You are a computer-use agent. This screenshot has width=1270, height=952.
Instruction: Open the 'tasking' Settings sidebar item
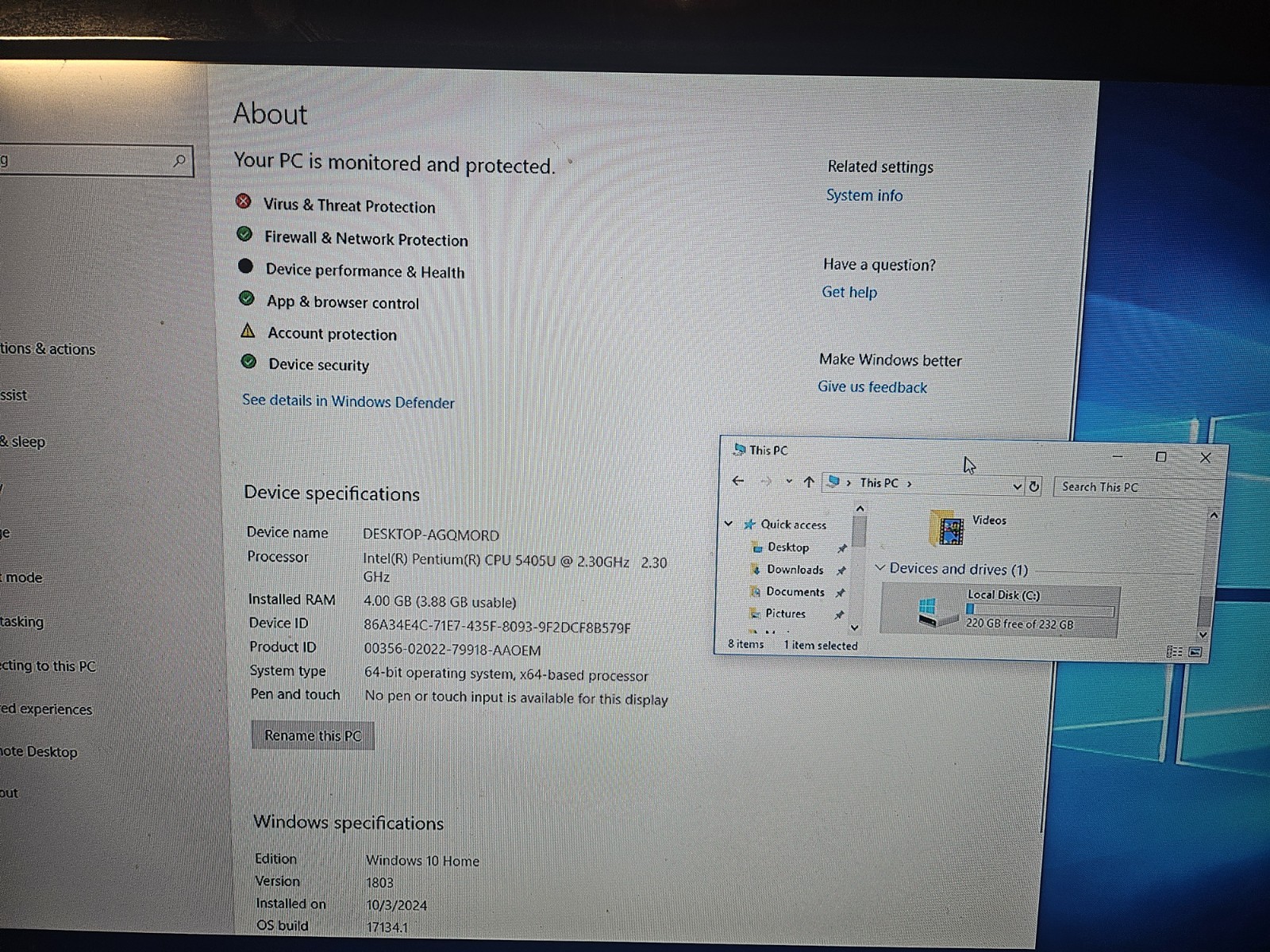(x=22, y=621)
